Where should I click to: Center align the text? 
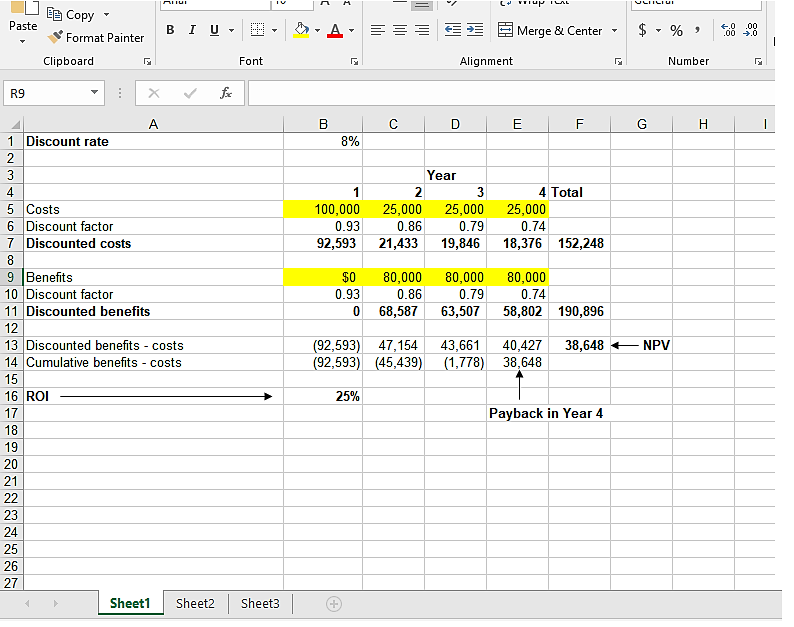(x=400, y=30)
